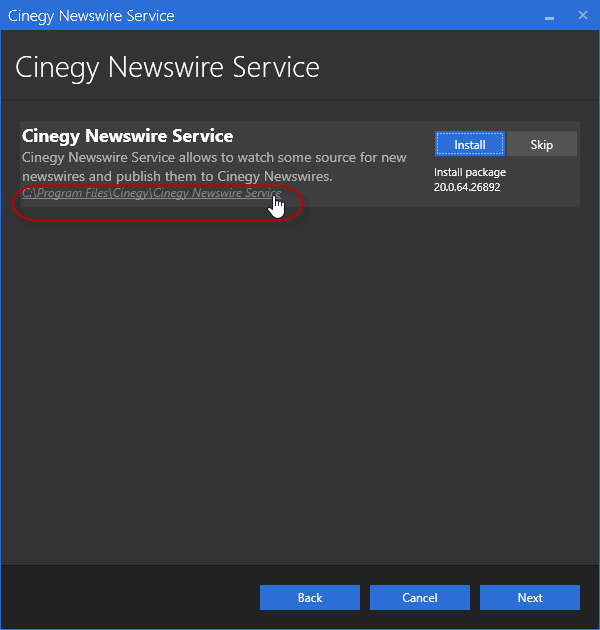Choose Skip for Cinegy Newswire Service

[541, 144]
